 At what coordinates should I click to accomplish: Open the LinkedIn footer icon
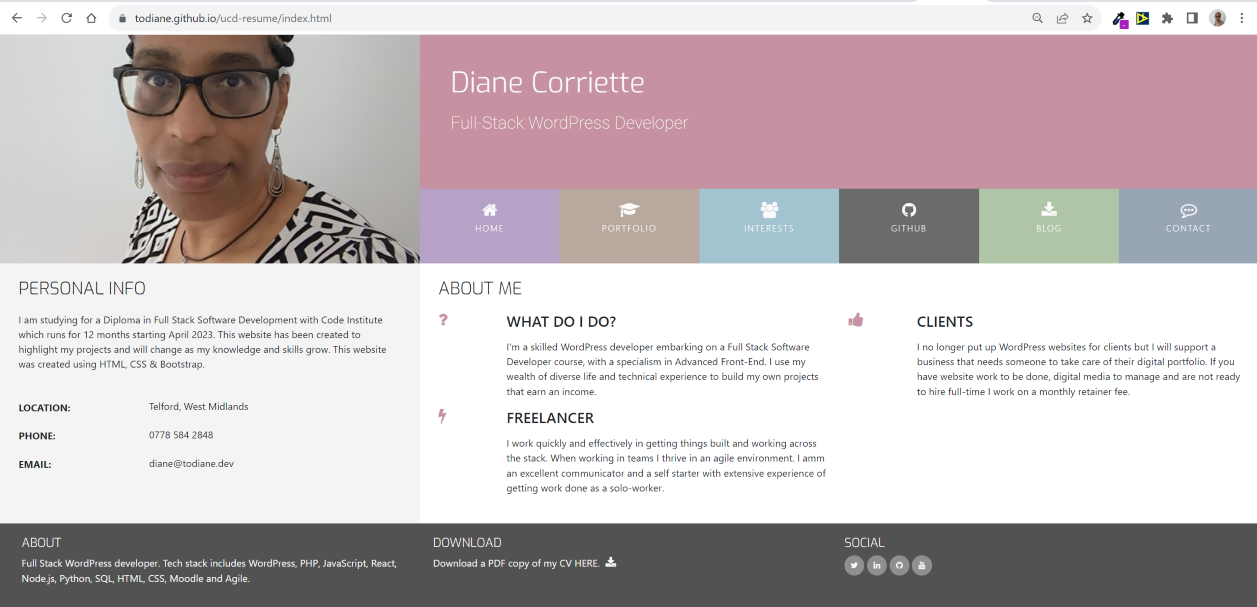point(876,565)
